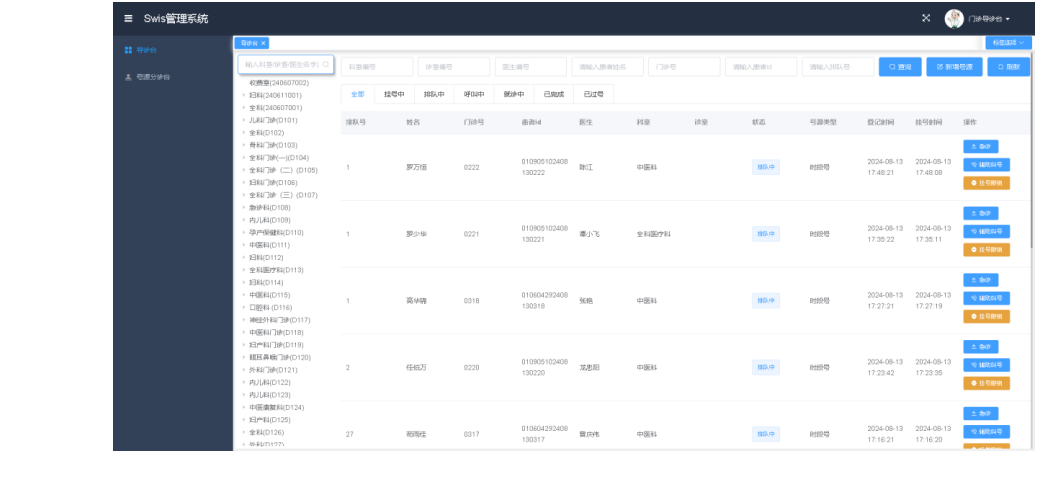Click the 刷新 refresh button
The height and width of the screenshot is (479, 1052).
1008,67
